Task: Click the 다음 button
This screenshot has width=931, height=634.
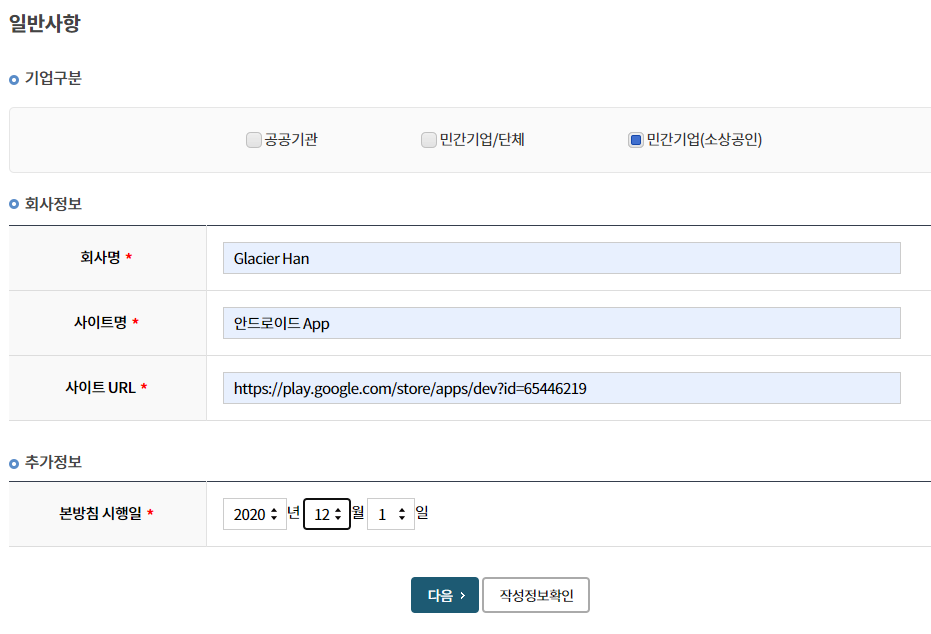Action: (x=445, y=595)
